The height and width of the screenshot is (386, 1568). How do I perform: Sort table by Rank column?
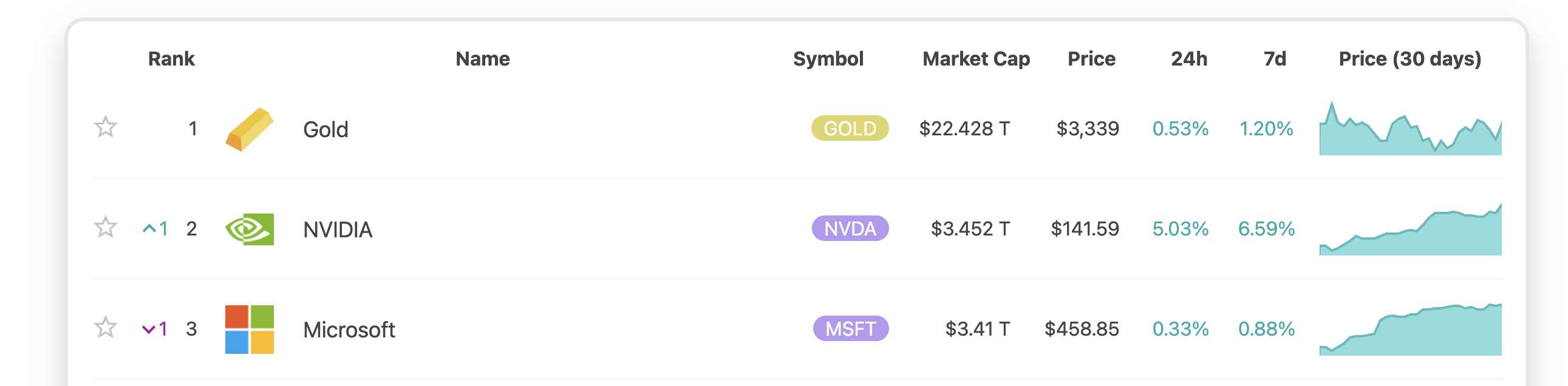[x=171, y=59]
